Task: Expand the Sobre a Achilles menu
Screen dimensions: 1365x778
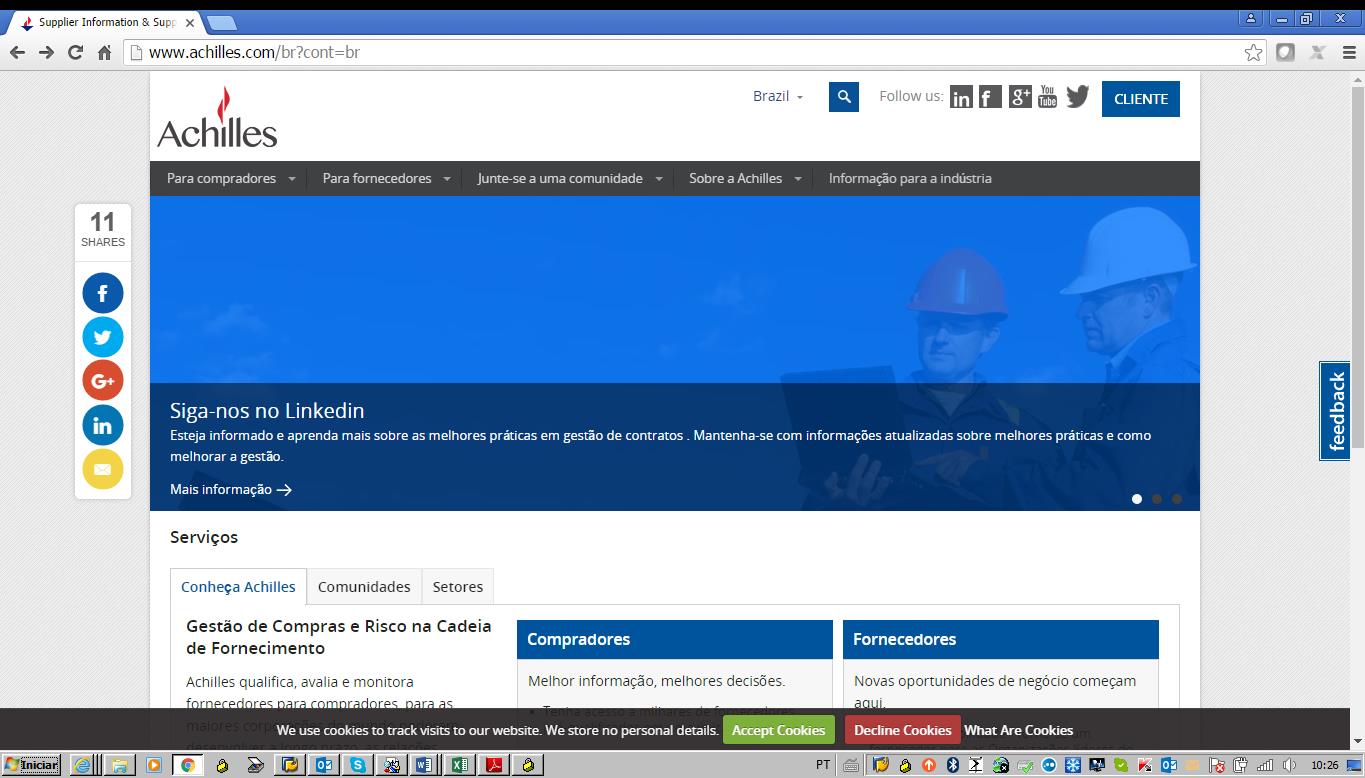Action: 745,178
